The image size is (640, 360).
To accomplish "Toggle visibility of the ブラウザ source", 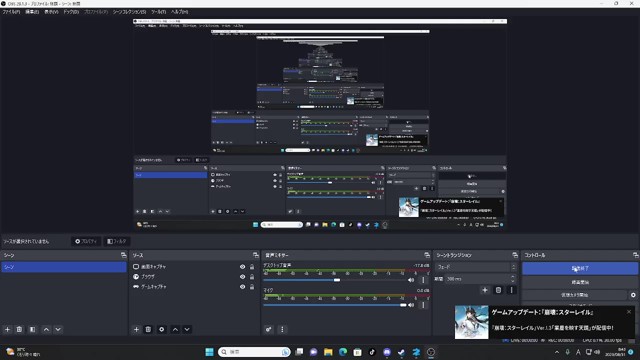I will pos(242,277).
